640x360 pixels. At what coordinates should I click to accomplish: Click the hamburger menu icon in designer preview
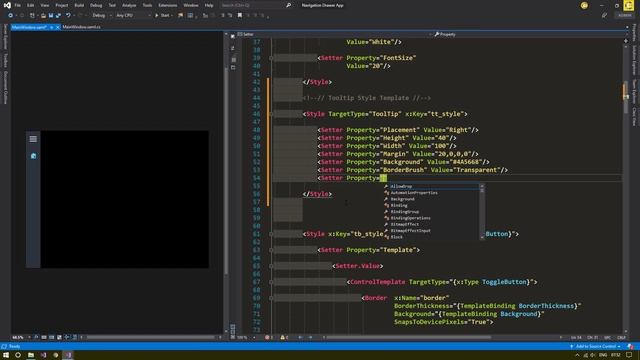click(x=33, y=139)
